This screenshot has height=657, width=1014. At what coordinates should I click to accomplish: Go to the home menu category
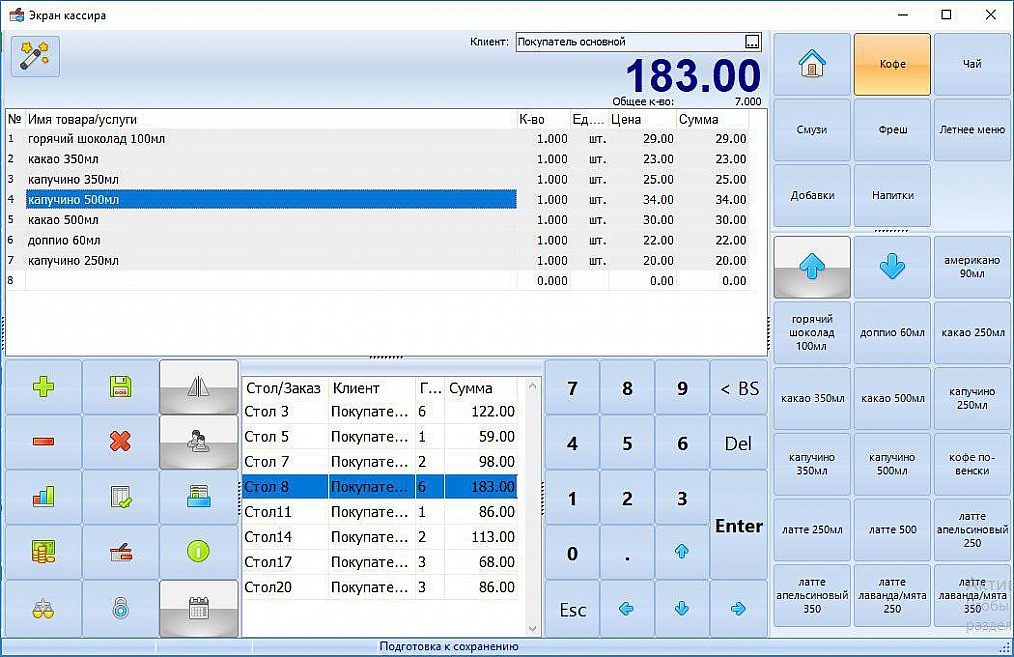tap(811, 64)
